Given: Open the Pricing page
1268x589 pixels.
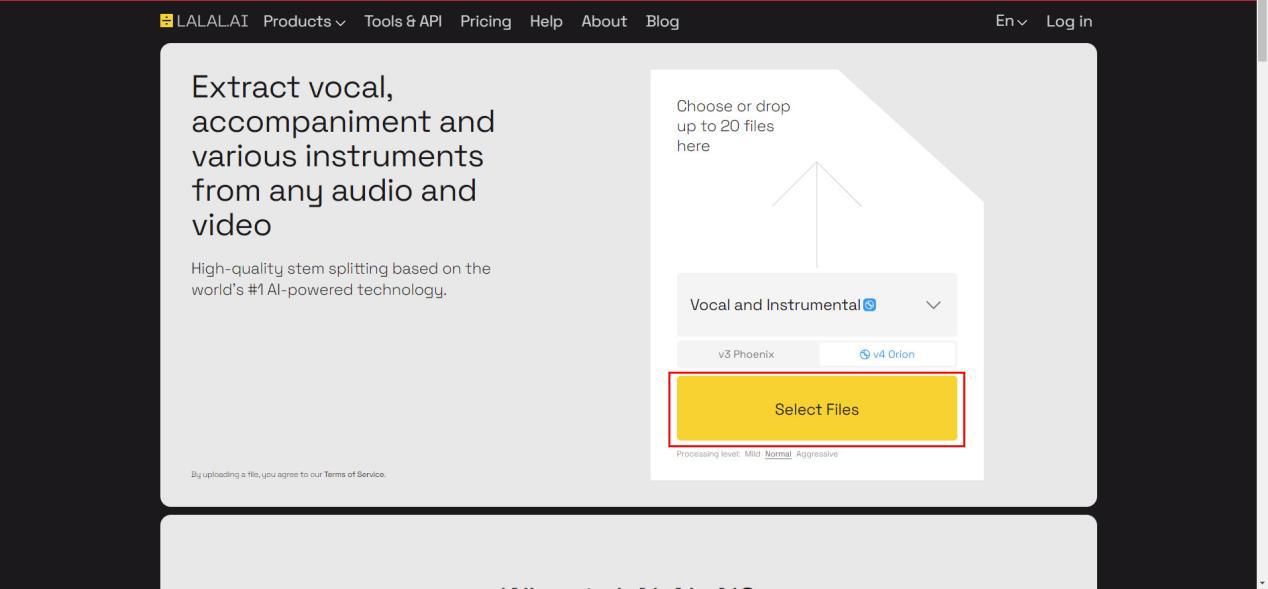Looking at the screenshot, I should [485, 21].
